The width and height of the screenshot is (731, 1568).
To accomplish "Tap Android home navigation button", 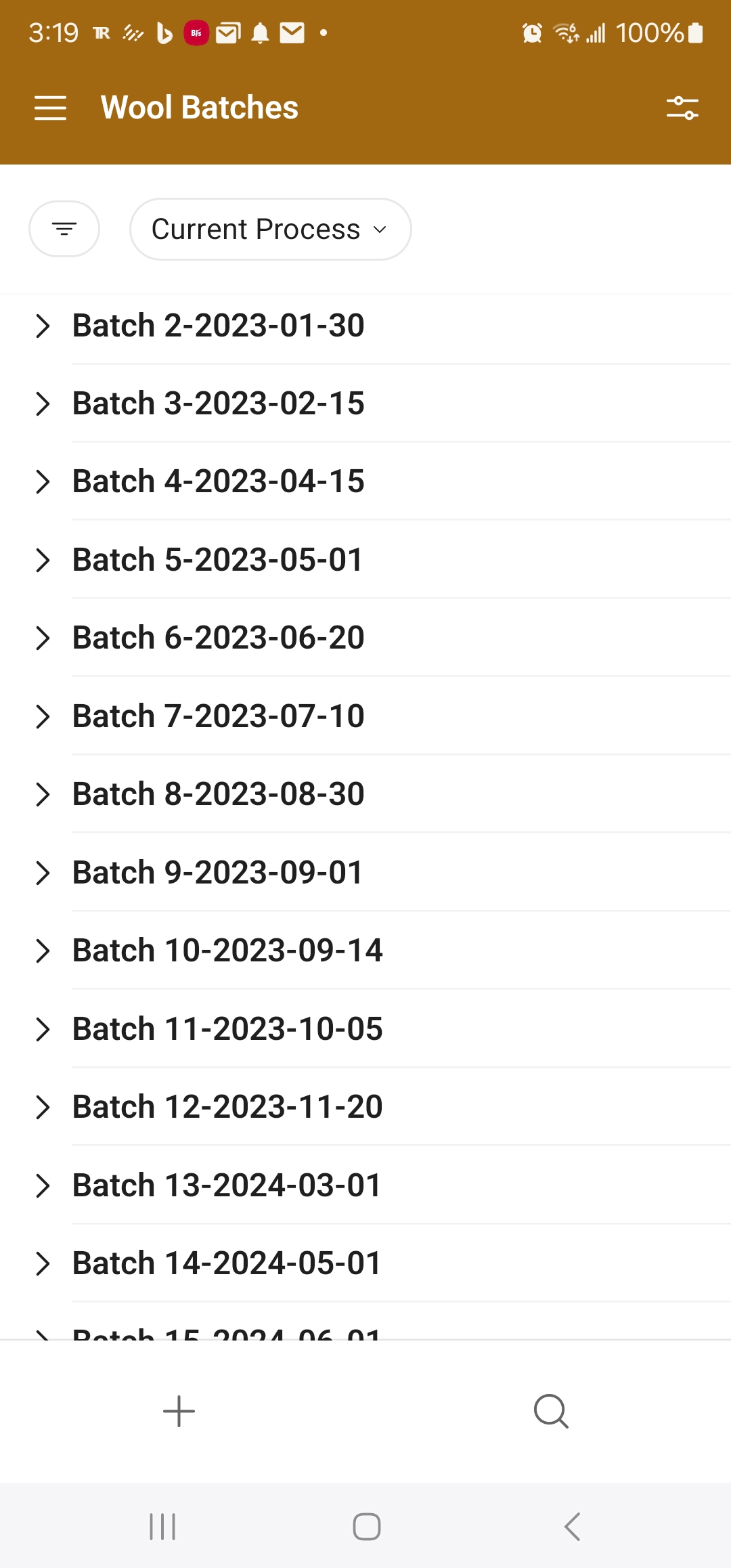I will pos(366,1527).
